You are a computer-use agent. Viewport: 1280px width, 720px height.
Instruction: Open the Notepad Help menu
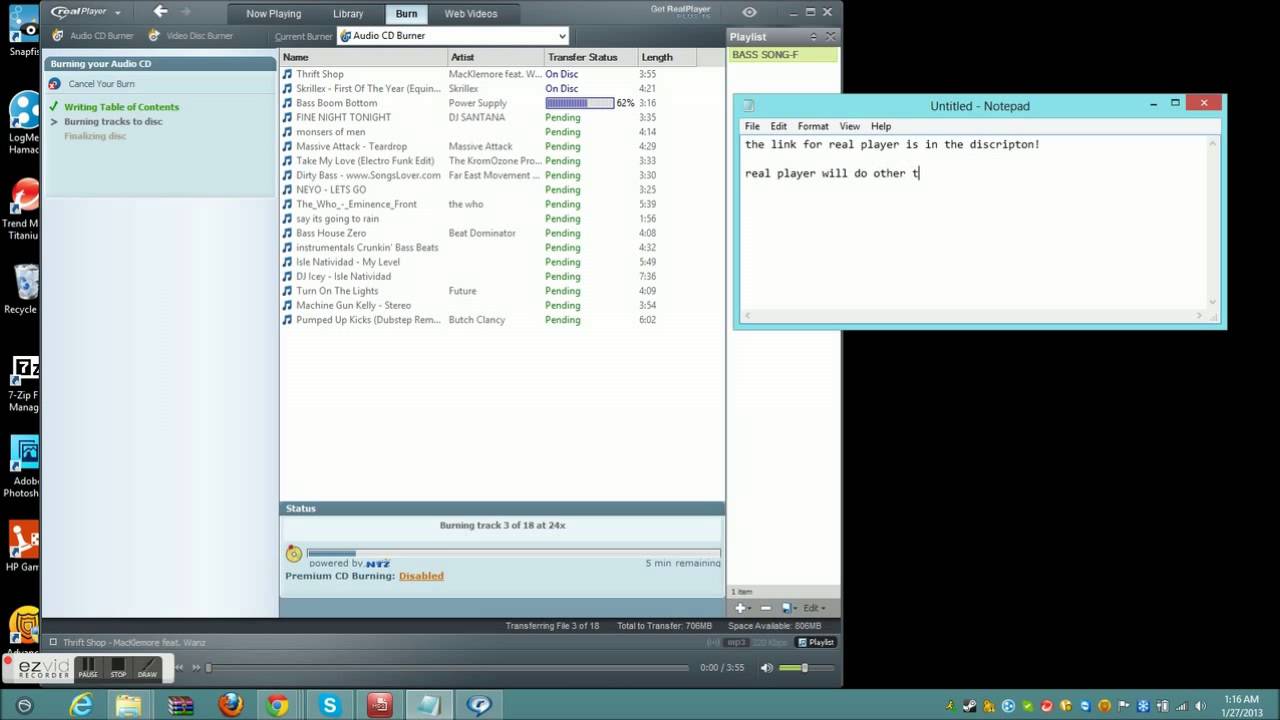point(881,126)
